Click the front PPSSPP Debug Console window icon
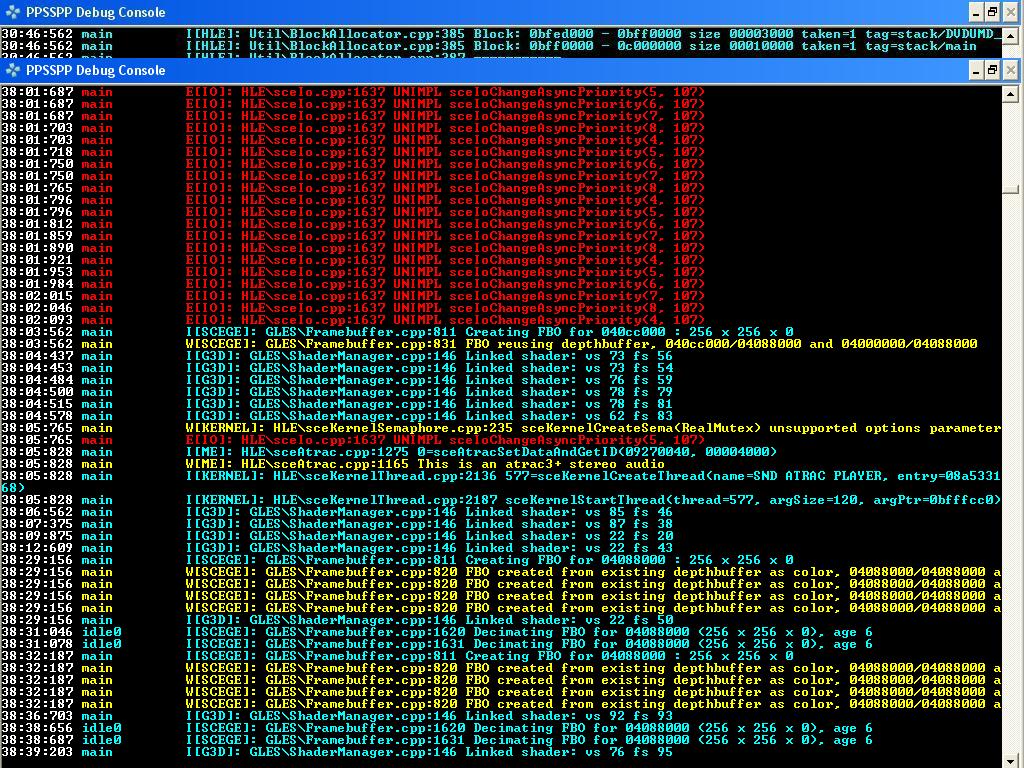This screenshot has width=1024, height=768. click(13, 70)
